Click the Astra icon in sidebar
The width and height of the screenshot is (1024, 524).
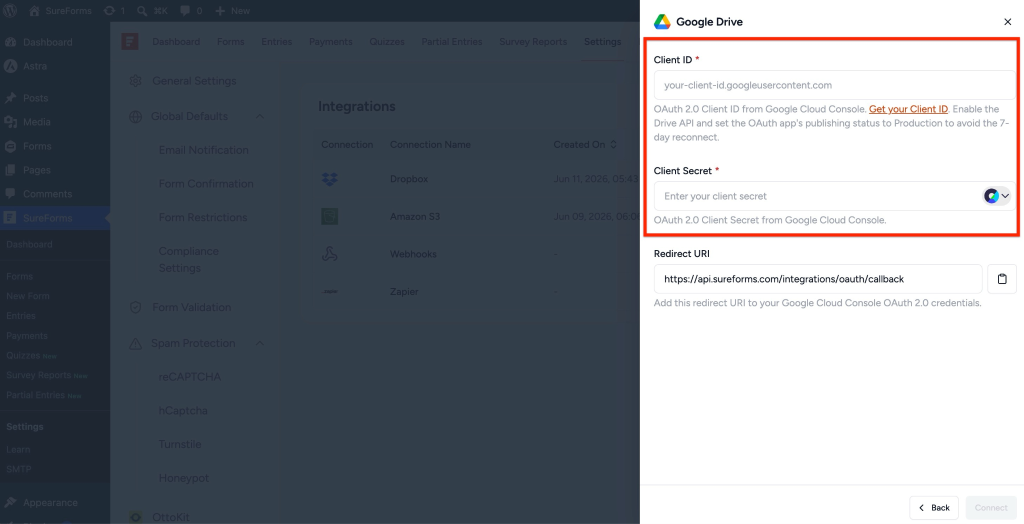tap(10, 66)
